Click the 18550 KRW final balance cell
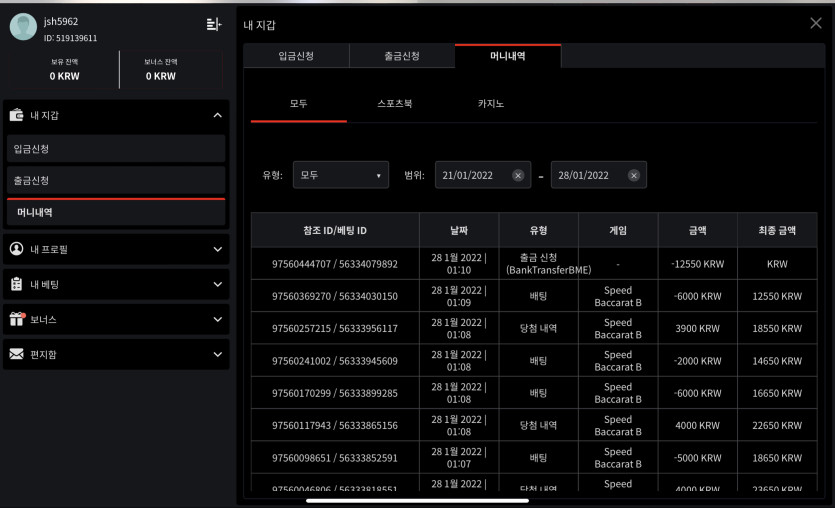Image resolution: width=835 pixels, height=508 pixels. 777,329
